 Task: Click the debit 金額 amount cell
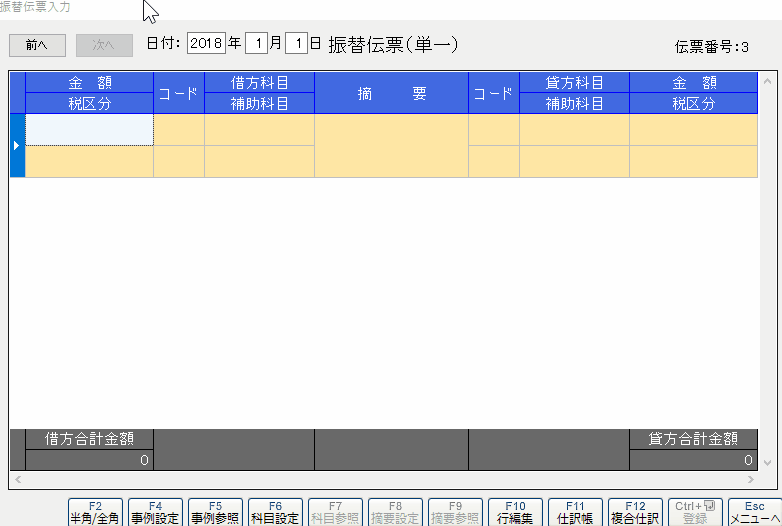[x=89, y=129]
